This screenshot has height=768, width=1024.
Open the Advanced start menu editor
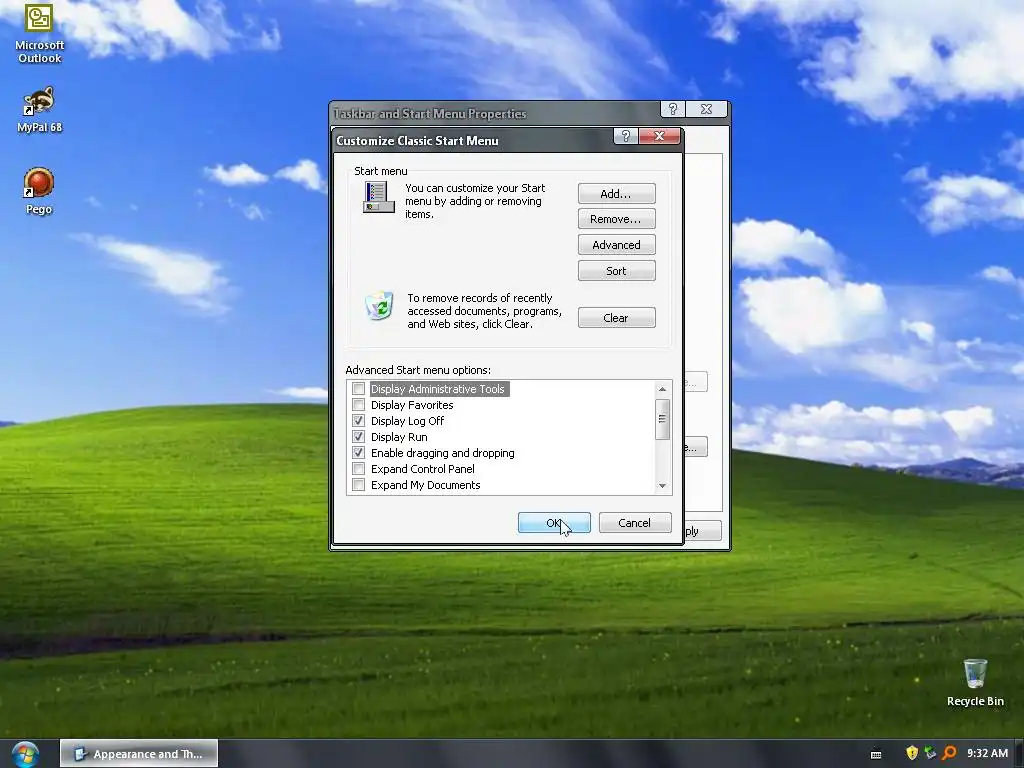(x=616, y=245)
